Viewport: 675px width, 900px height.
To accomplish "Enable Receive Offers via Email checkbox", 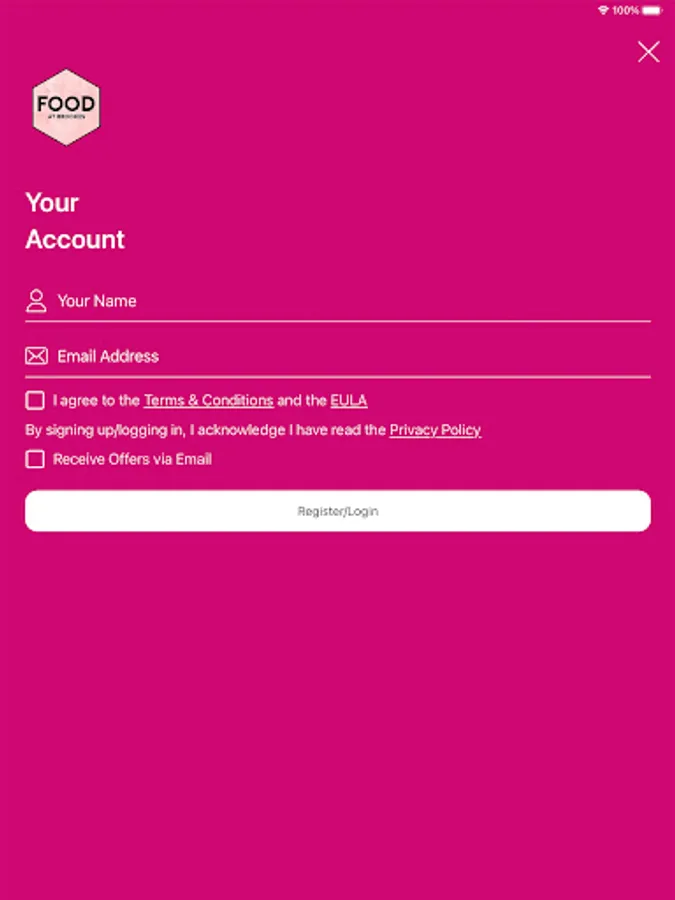I will click(x=35, y=459).
